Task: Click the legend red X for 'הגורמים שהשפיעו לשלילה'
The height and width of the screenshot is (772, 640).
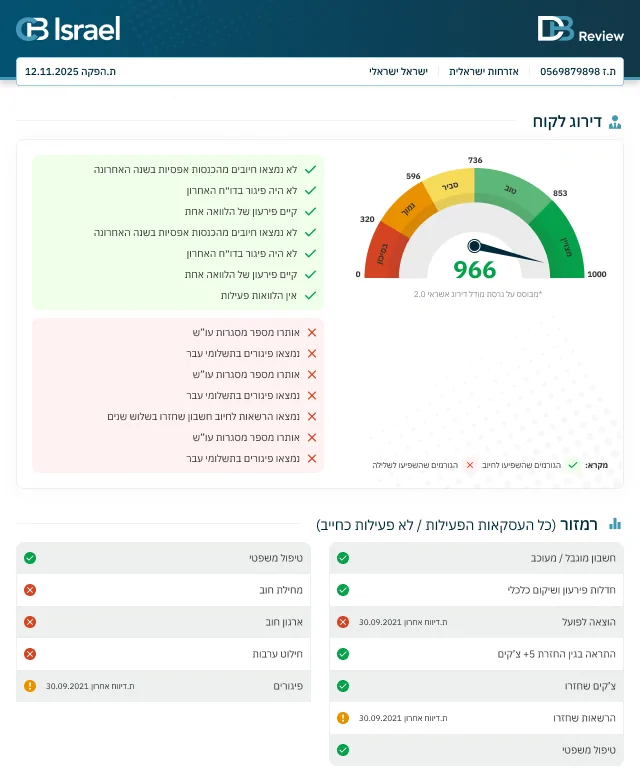Action: pos(470,465)
